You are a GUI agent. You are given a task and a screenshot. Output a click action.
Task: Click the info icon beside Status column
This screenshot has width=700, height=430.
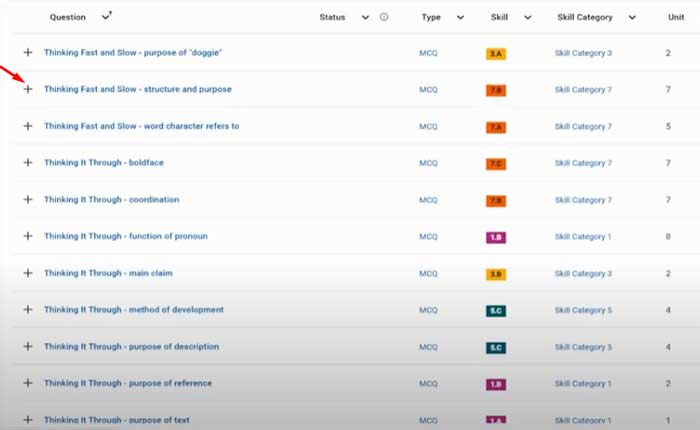384,17
